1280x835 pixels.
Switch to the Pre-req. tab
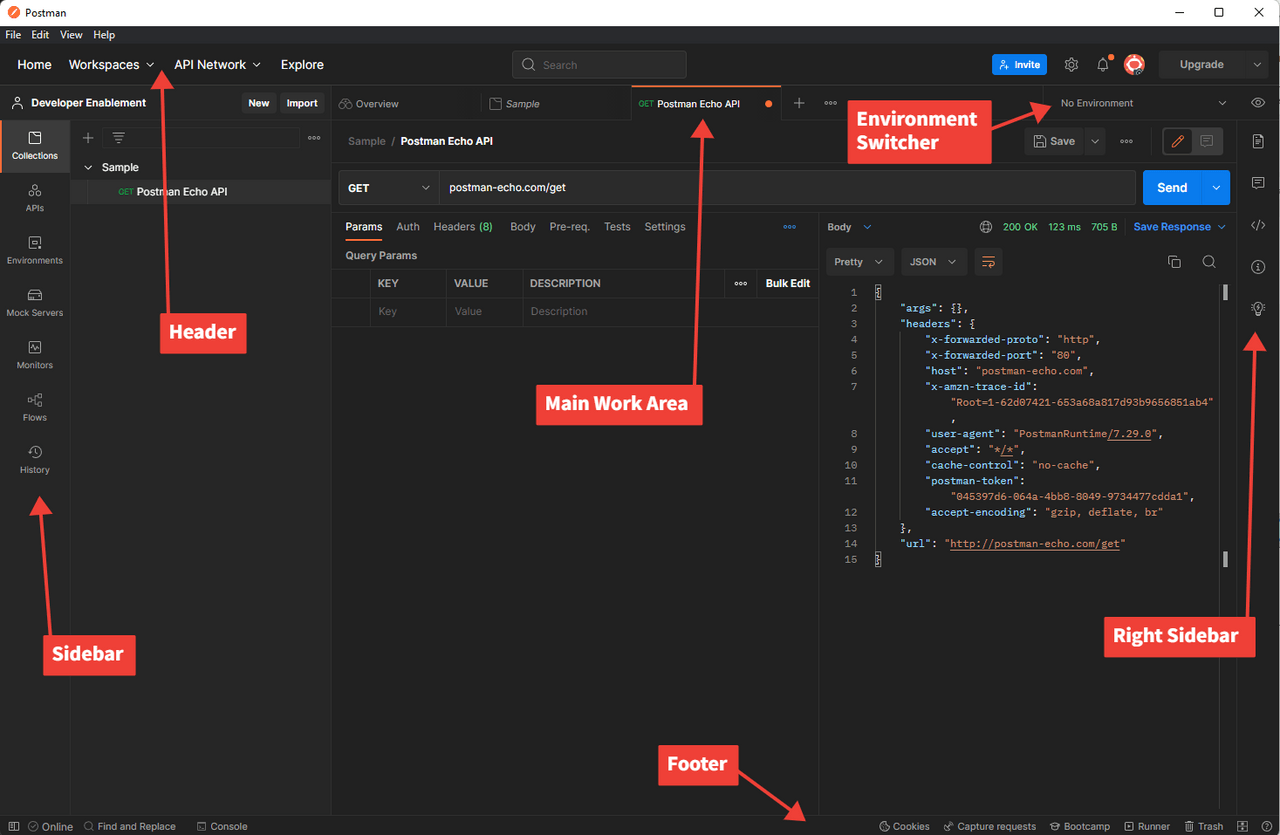point(570,227)
